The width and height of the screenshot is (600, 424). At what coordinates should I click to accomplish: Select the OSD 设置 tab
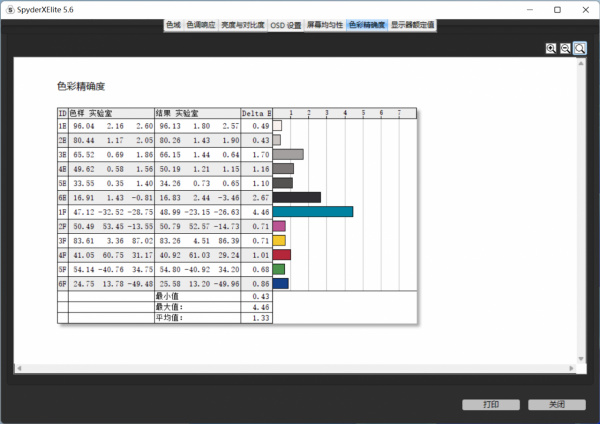point(286,25)
